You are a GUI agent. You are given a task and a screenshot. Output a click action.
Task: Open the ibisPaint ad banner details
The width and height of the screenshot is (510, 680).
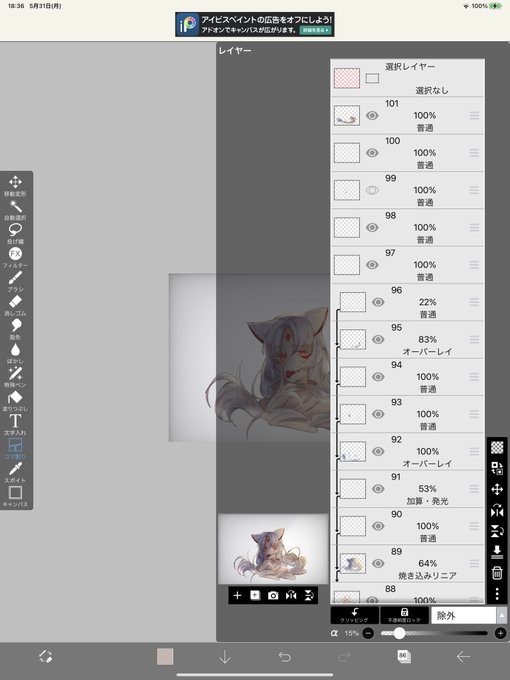316,30
